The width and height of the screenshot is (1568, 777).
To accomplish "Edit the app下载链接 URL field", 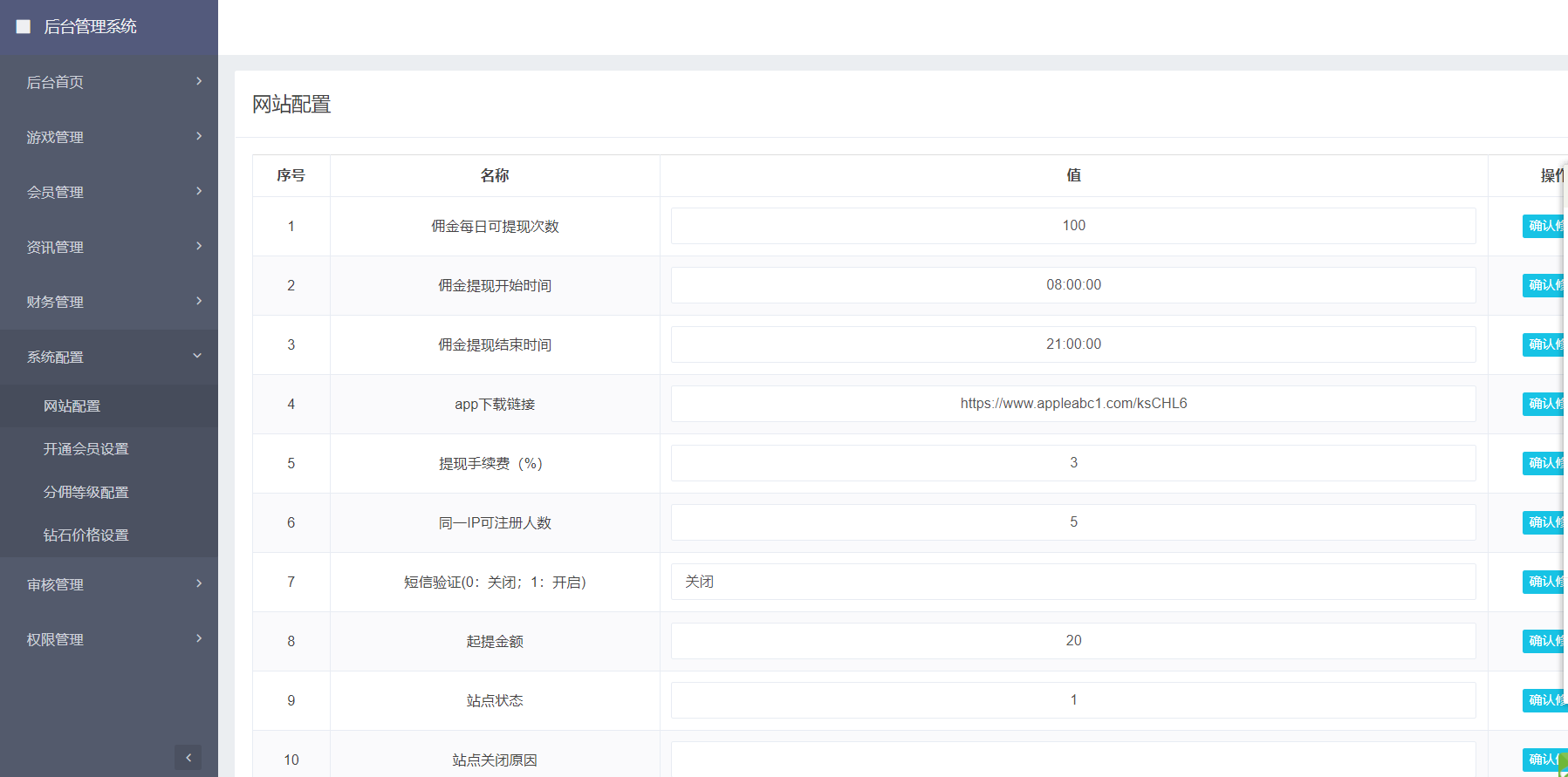I will click(x=1072, y=404).
